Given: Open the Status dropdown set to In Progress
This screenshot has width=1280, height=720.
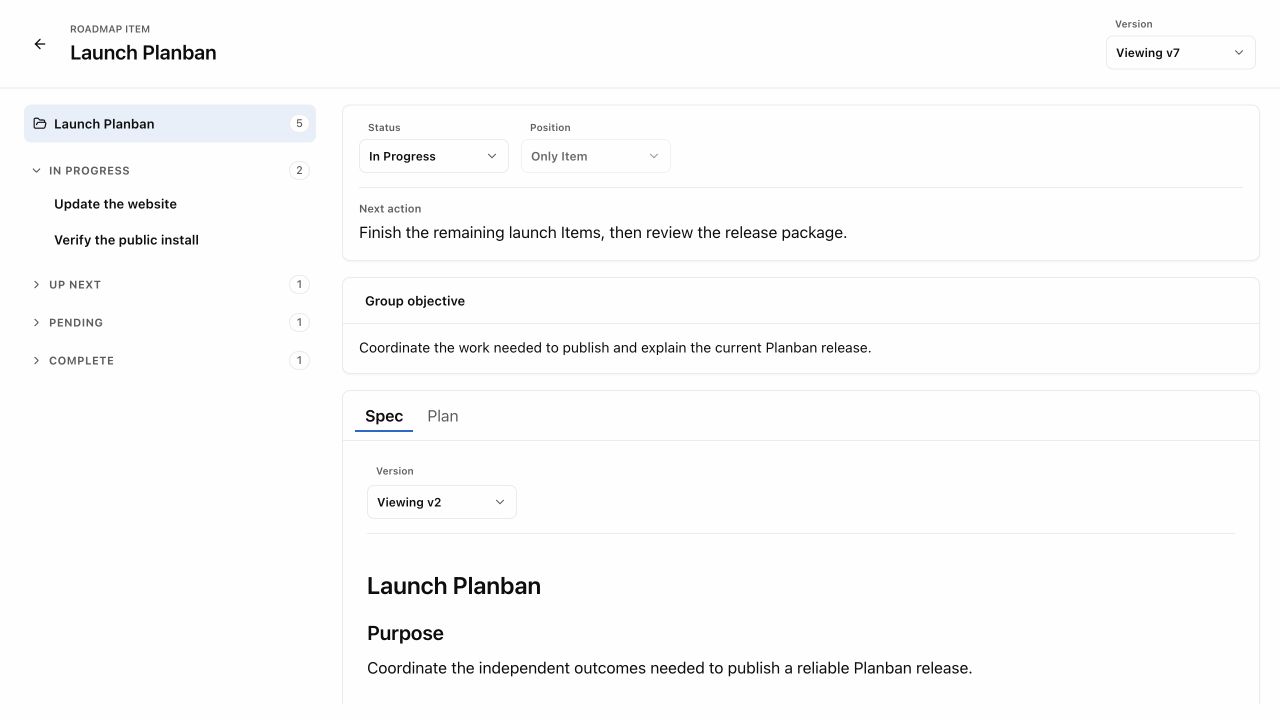Looking at the screenshot, I should click(434, 156).
